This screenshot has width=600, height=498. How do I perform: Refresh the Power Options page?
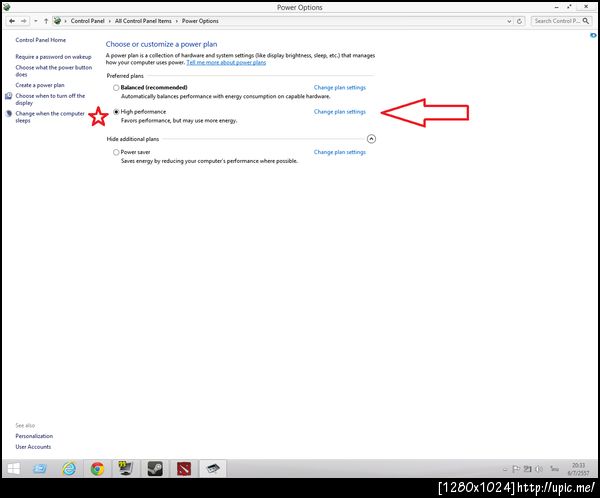coord(519,21)
